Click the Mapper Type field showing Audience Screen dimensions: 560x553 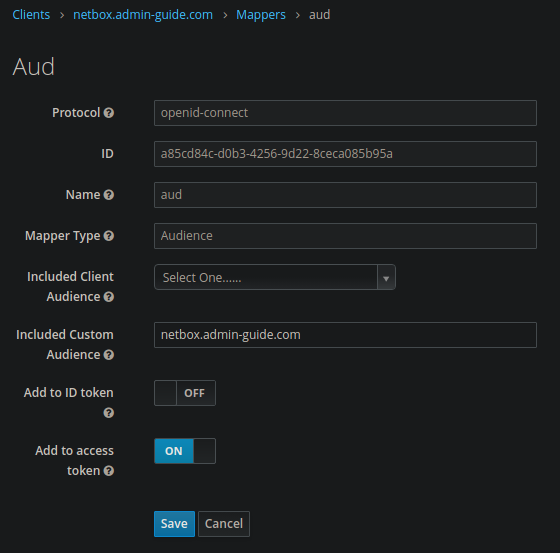pyautogui.click(x=345, y=236)
